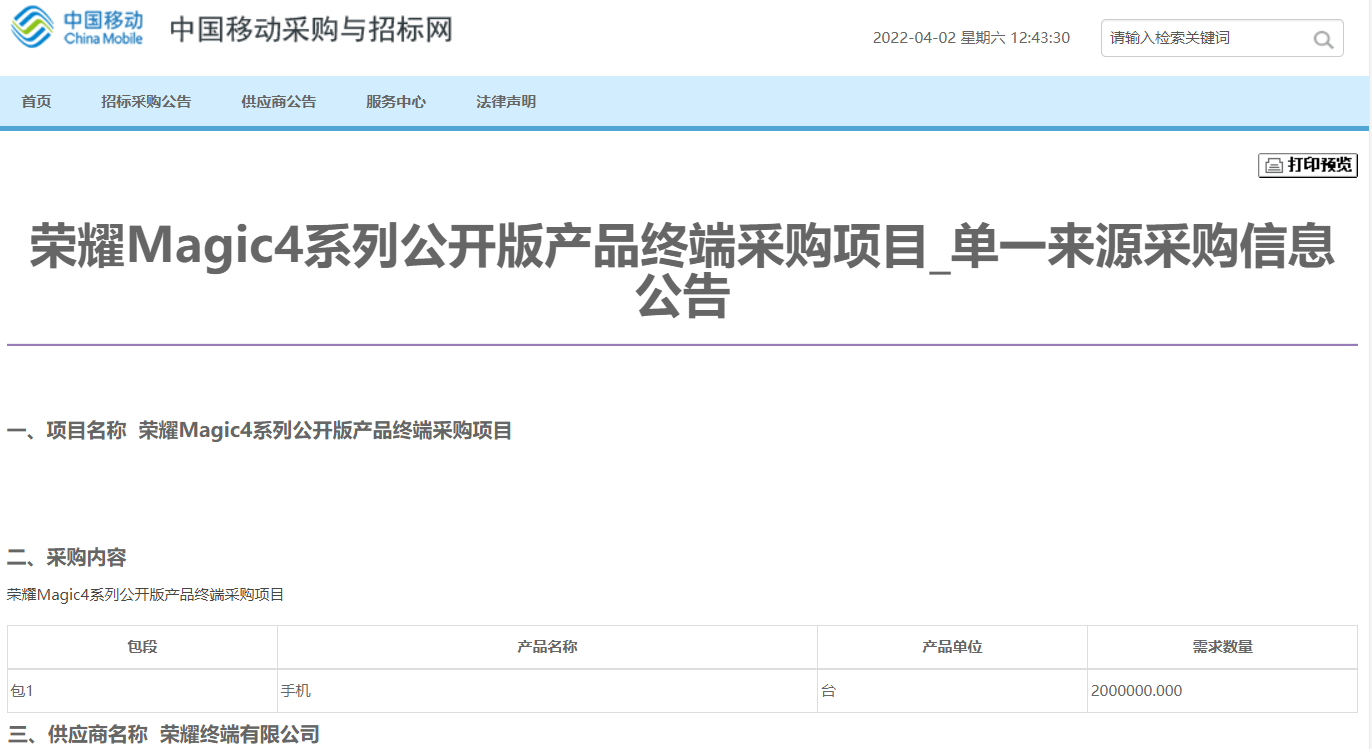Click the printer icon on 打印预览 button
This screenshot has width=1372, height=749.
(1274, 165)
